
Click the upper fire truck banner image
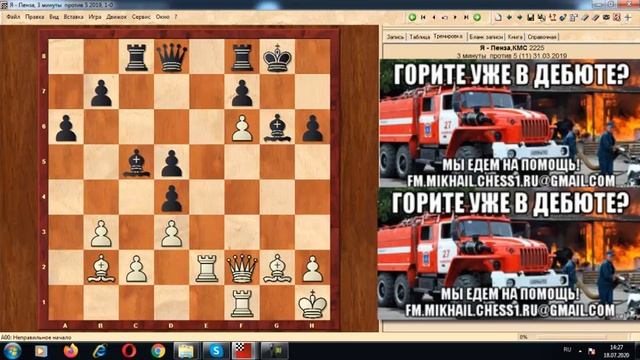[x=510, y=123]
